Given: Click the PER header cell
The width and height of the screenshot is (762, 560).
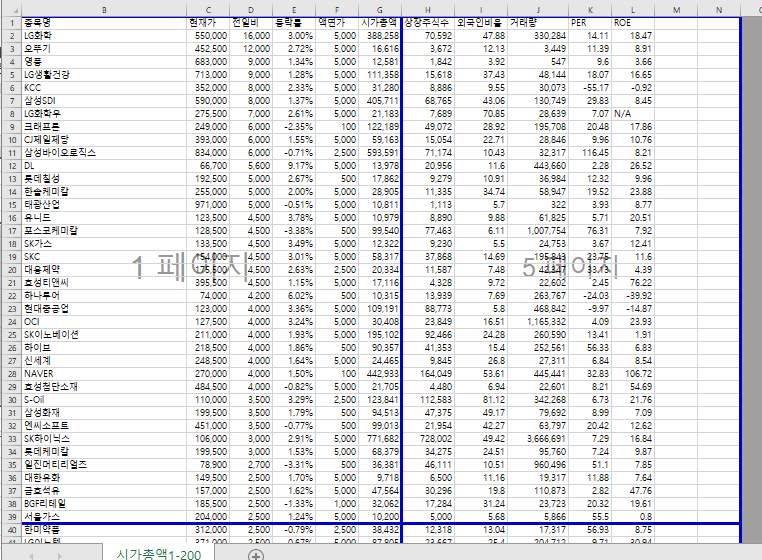Looking at the screenshot, I should (590, 23).
